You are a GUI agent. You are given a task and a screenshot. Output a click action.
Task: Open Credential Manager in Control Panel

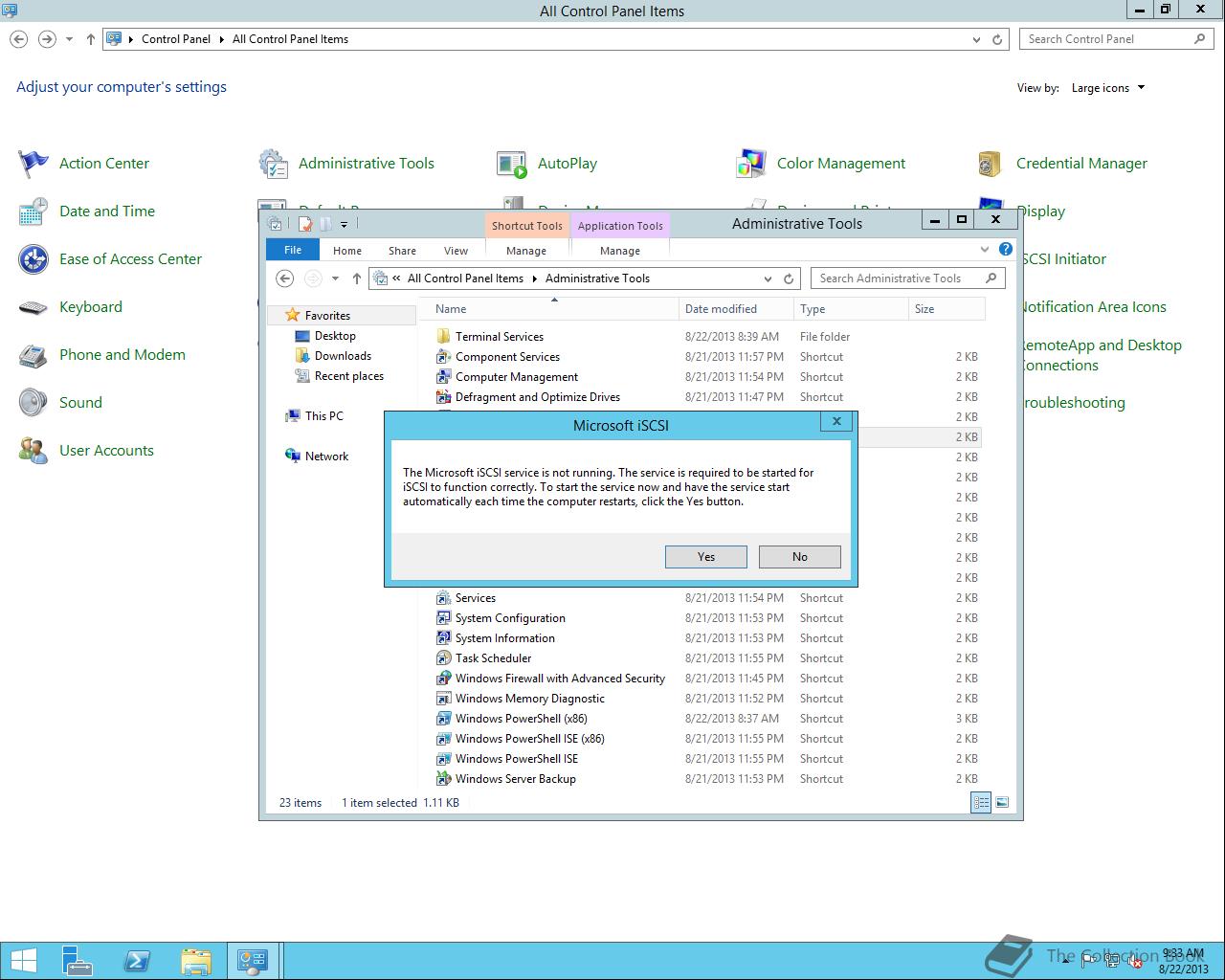point(1082,163)
